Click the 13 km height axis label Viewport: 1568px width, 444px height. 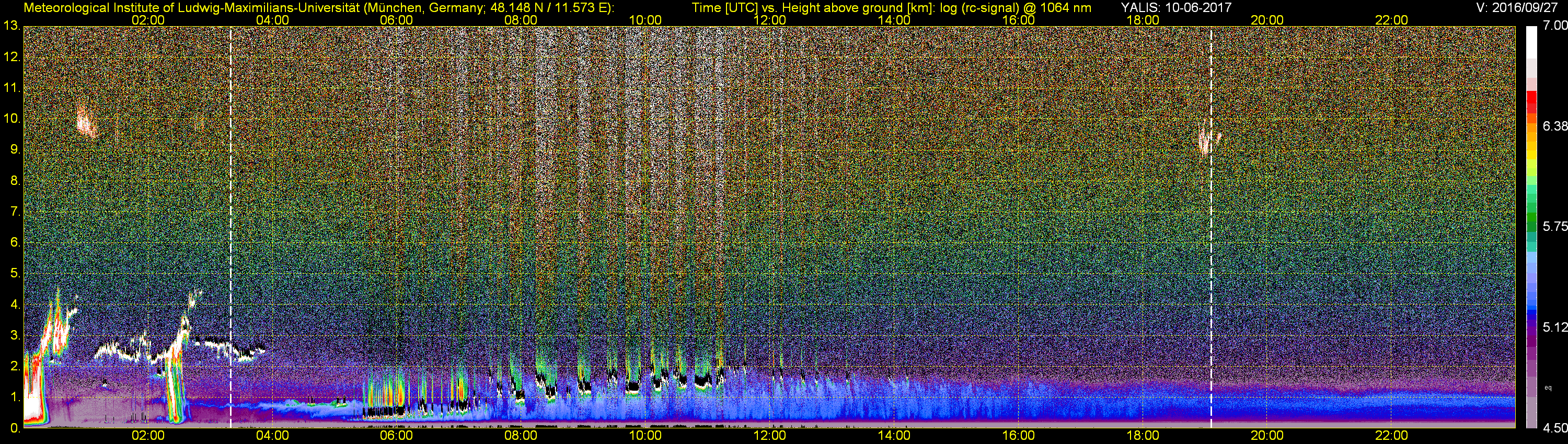pos(11,26)
